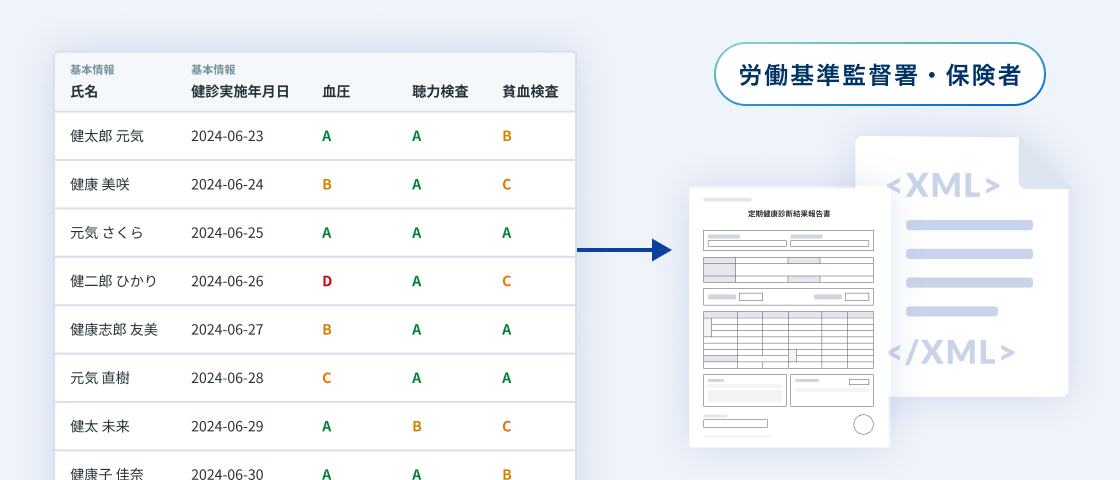Click the date 2024-06-24
1120x480 pixels.
pos(227,184)
